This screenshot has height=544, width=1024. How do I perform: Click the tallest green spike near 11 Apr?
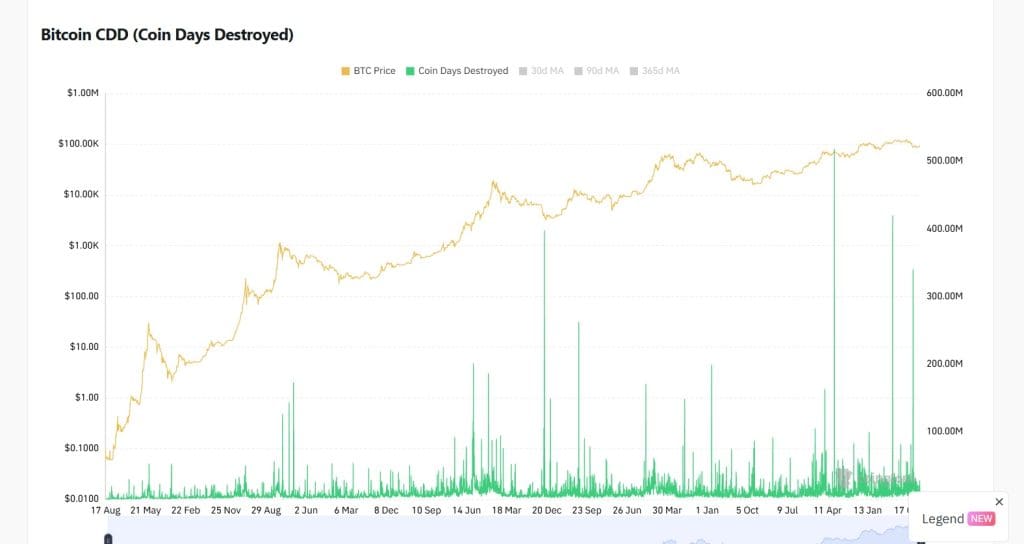(x=834, y=300)
